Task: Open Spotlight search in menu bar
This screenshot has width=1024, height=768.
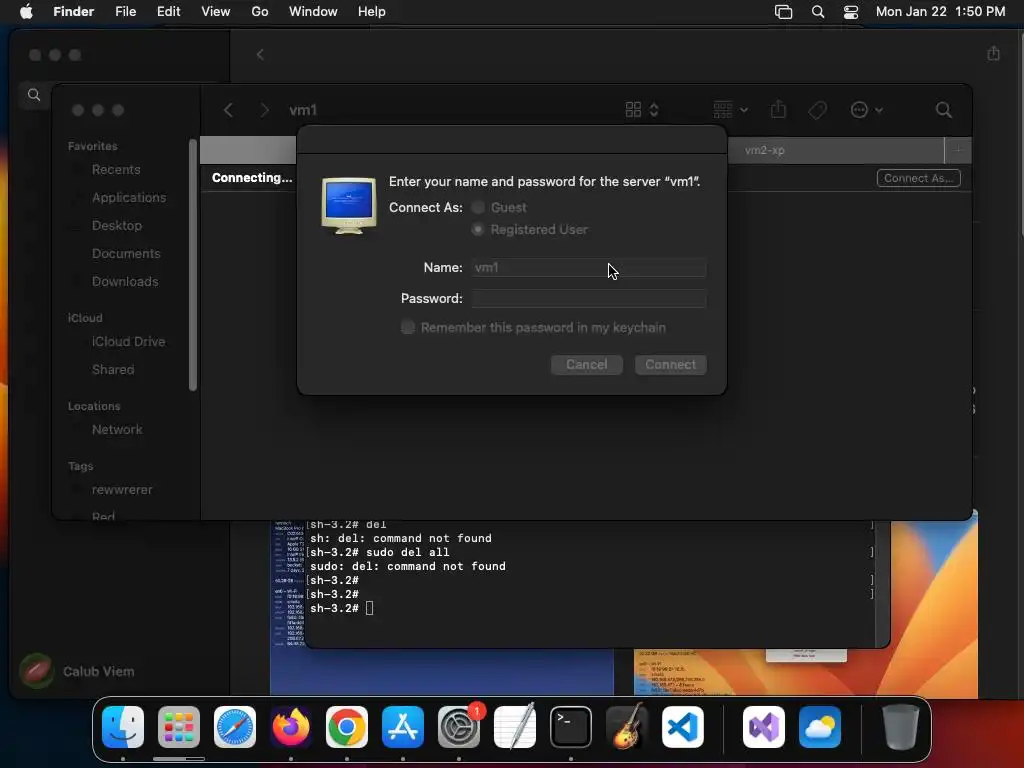Action: point(818,12)
